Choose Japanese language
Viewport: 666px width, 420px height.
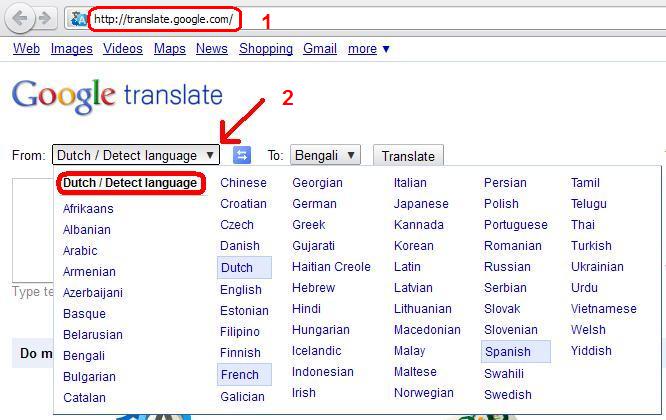421,204
